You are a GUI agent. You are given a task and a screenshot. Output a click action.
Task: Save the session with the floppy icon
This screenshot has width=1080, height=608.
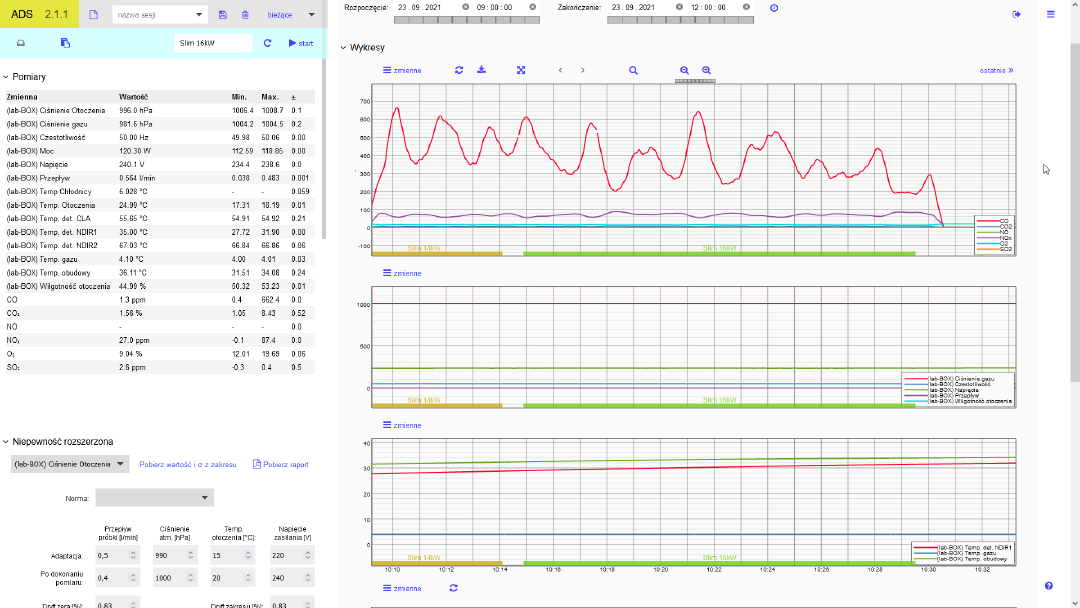[x=222, y=15]
